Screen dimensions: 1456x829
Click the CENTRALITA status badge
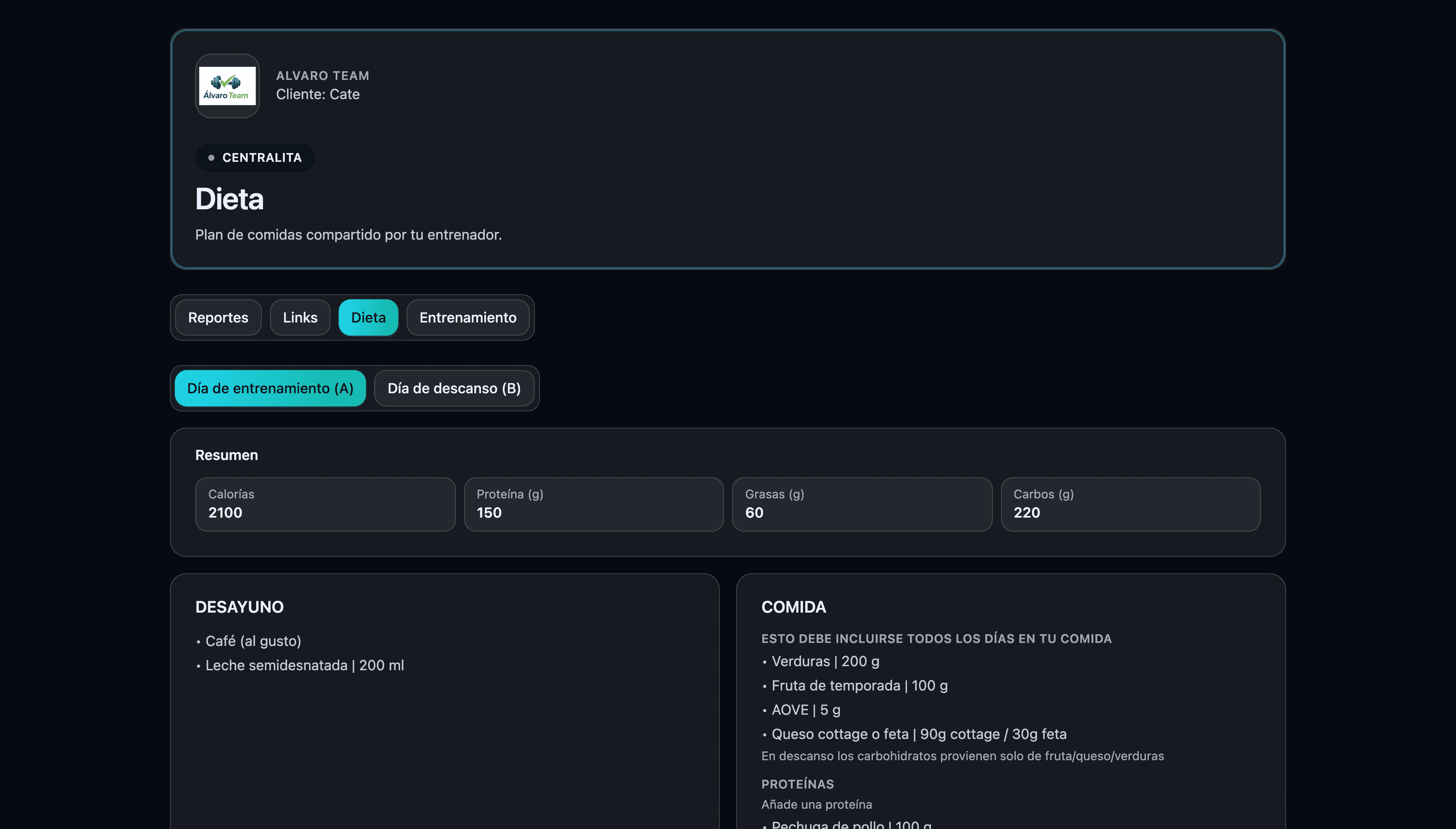tap(255, 158)
